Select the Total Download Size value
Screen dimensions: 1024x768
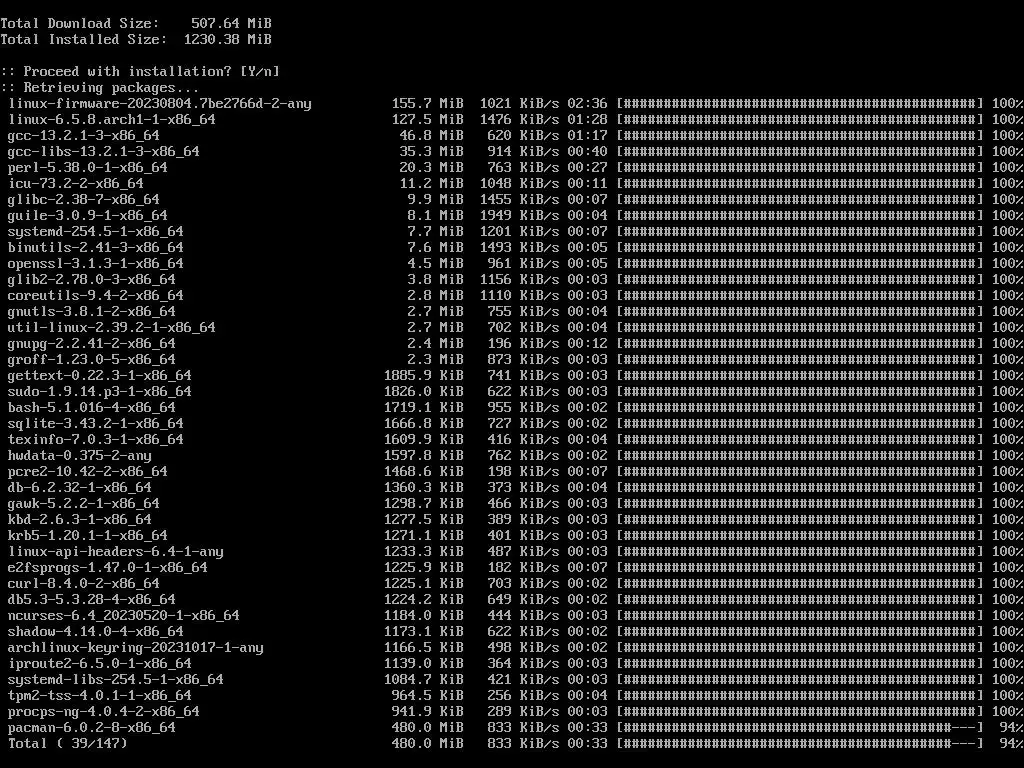click(231, 24)
